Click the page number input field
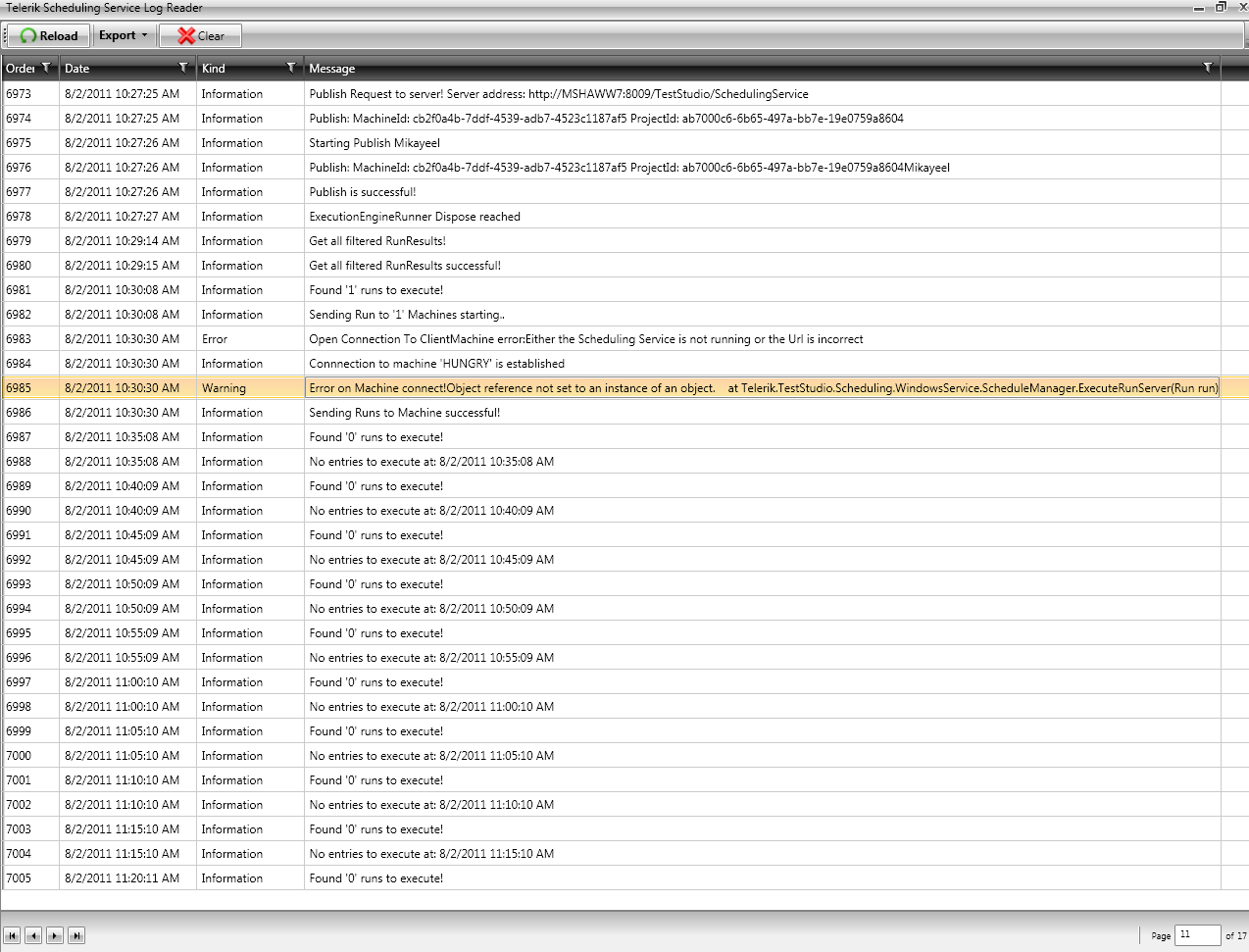This screenshot has width=1249, height=952. (1197, 934)
